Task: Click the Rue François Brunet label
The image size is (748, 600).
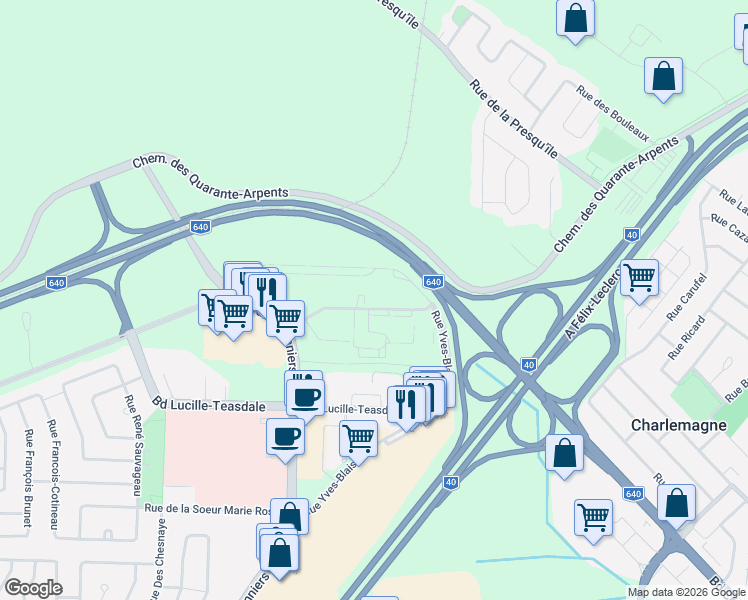Action: 29,478
